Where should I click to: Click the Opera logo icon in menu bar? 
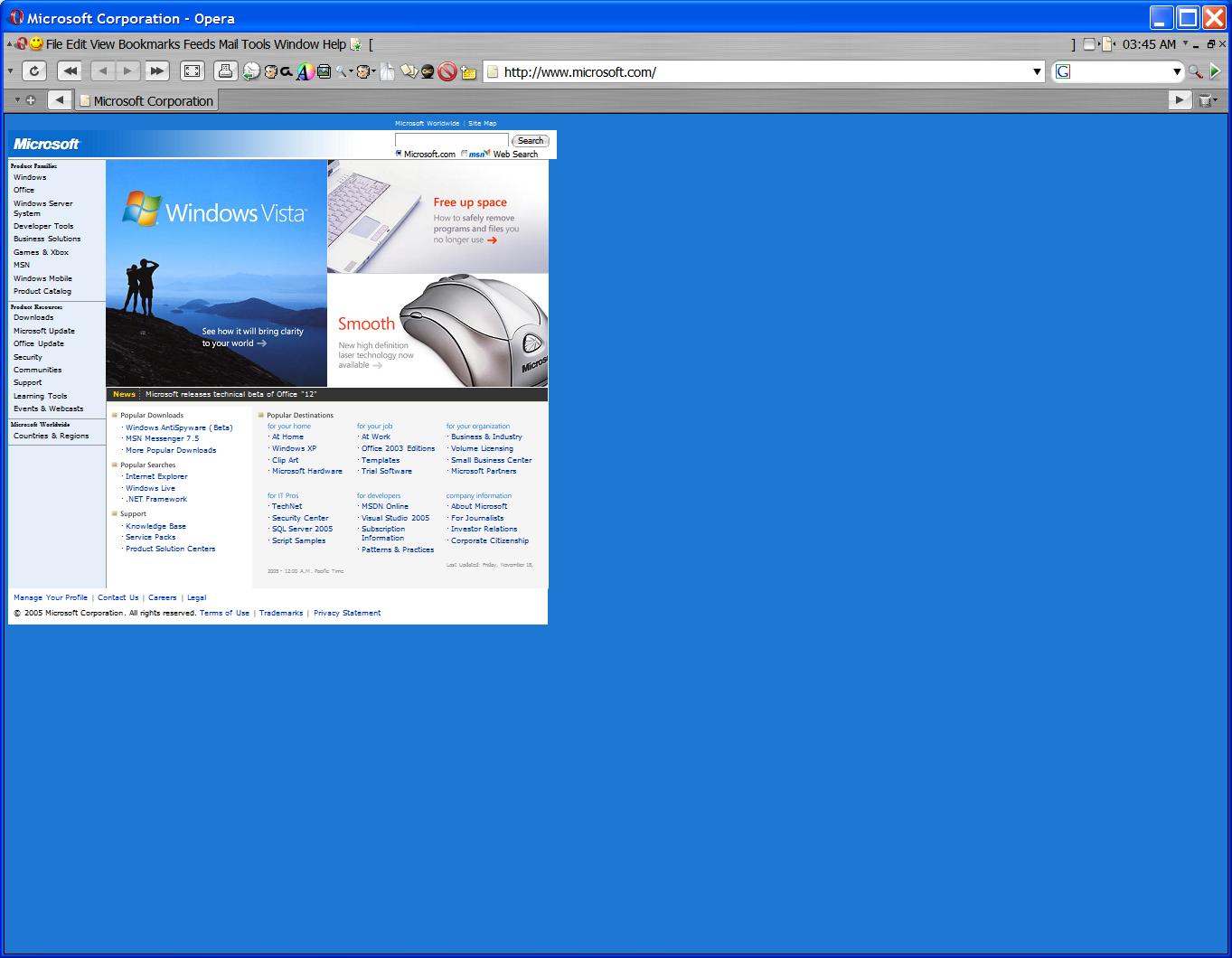click(x=21, y=43)
